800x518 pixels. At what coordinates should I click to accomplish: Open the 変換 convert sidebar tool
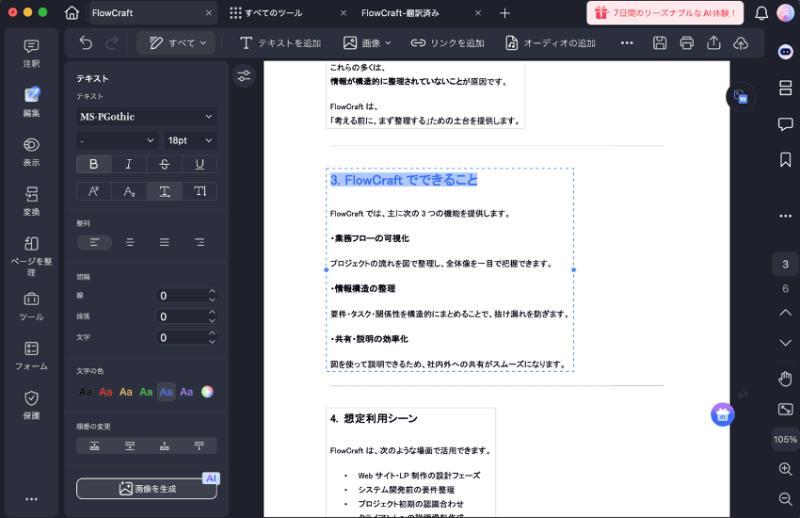pyautogui.click(x=31, y=201)
